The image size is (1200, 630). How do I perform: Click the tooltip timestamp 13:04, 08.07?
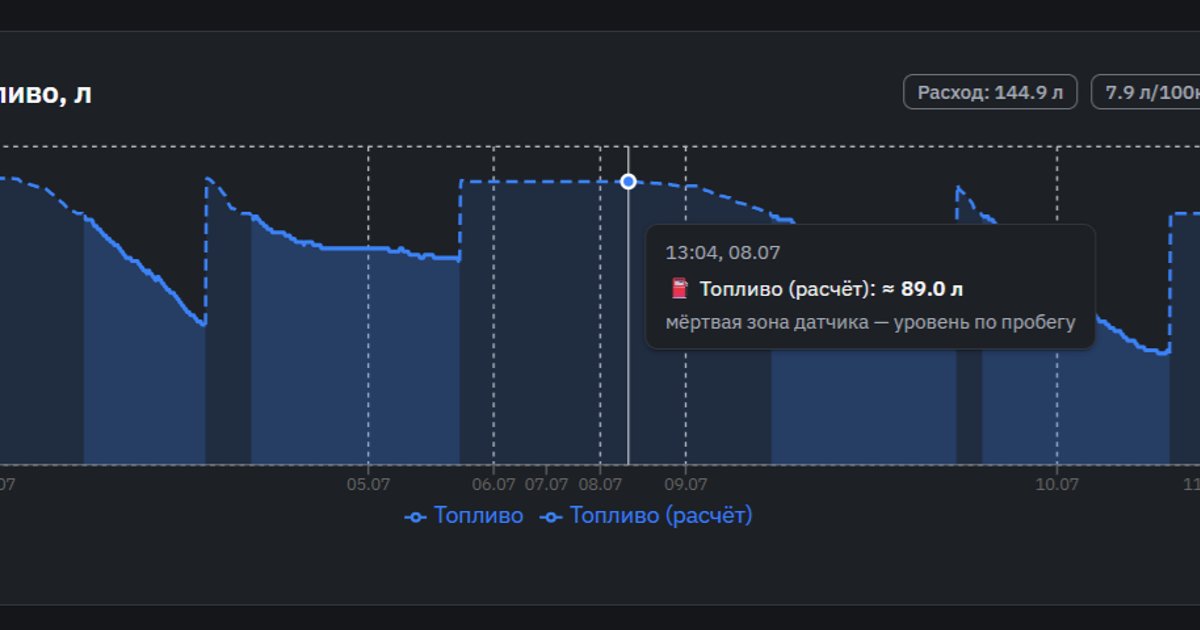pyautogui.click(x=722, y=253)
